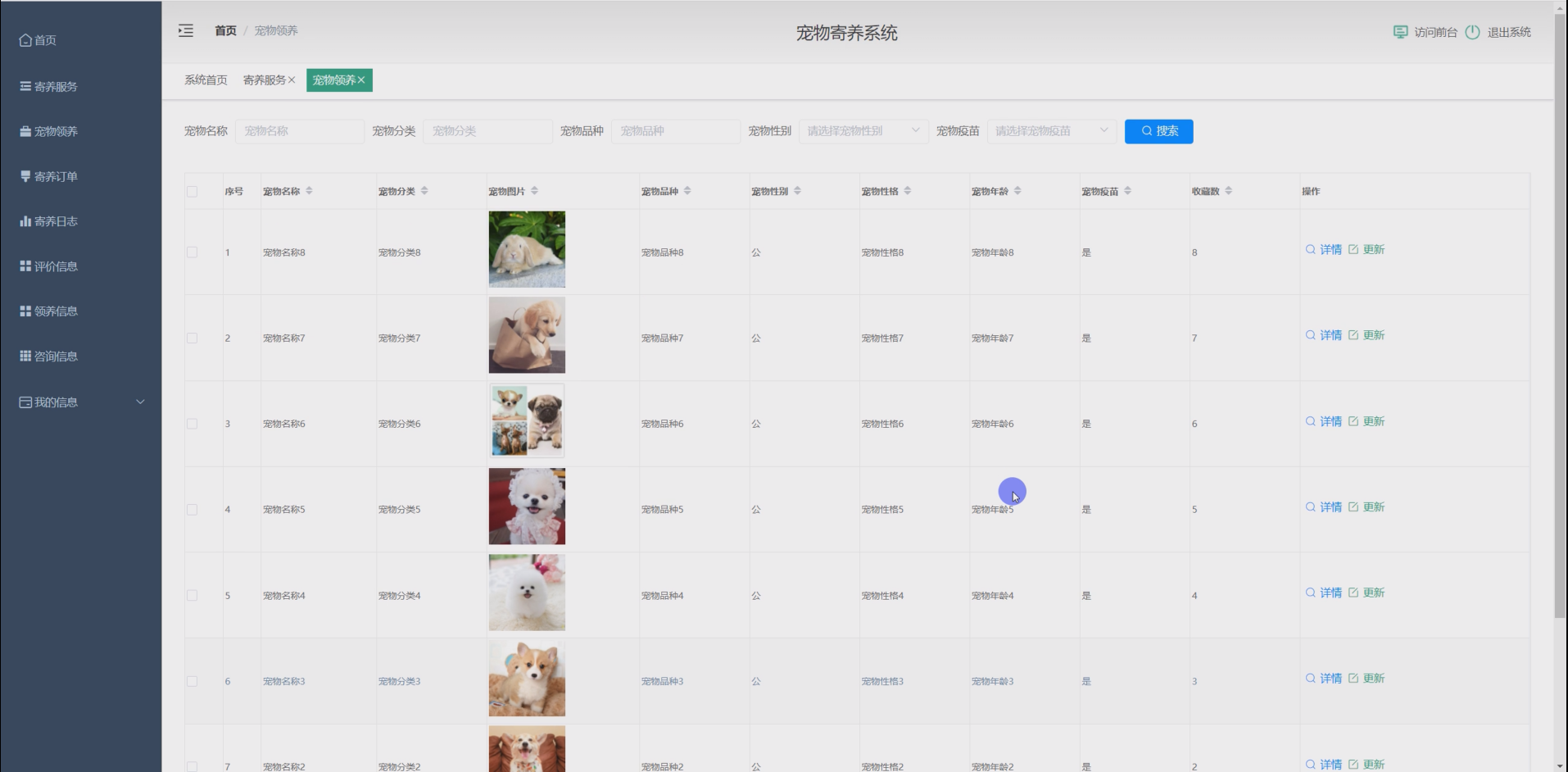Screen dimensions: 1568x772
Task: Click the 宠物名称 search input
Action: click(300, 131)
